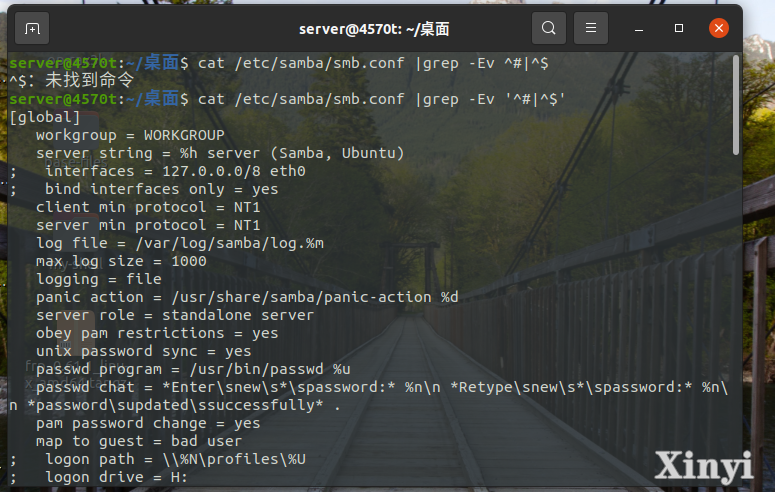Click the 'passwd chat' line
This screenshot has height=492, width=775.
pos(368,396)
